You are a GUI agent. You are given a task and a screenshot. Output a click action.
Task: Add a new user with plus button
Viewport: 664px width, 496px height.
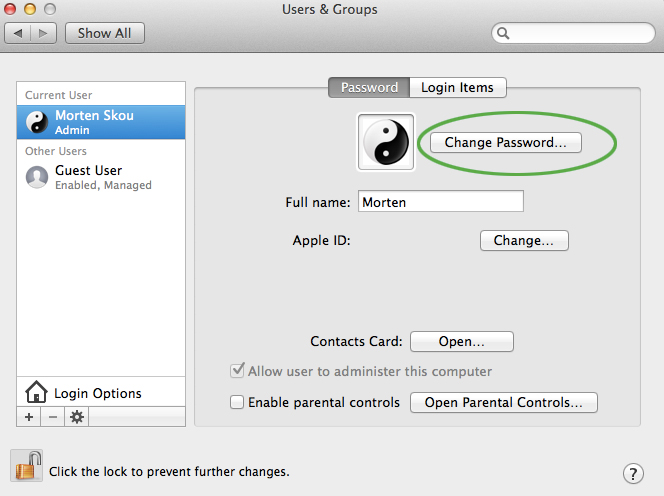tap(29, 417)
